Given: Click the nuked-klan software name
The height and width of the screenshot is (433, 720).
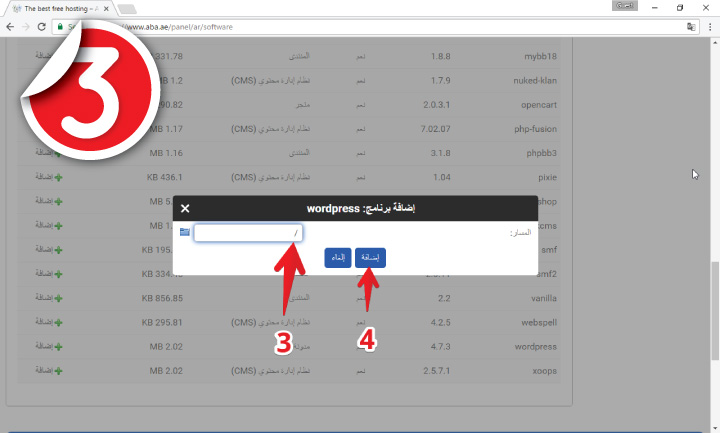Looking at the screenshot, I should (x=535, y=80).
